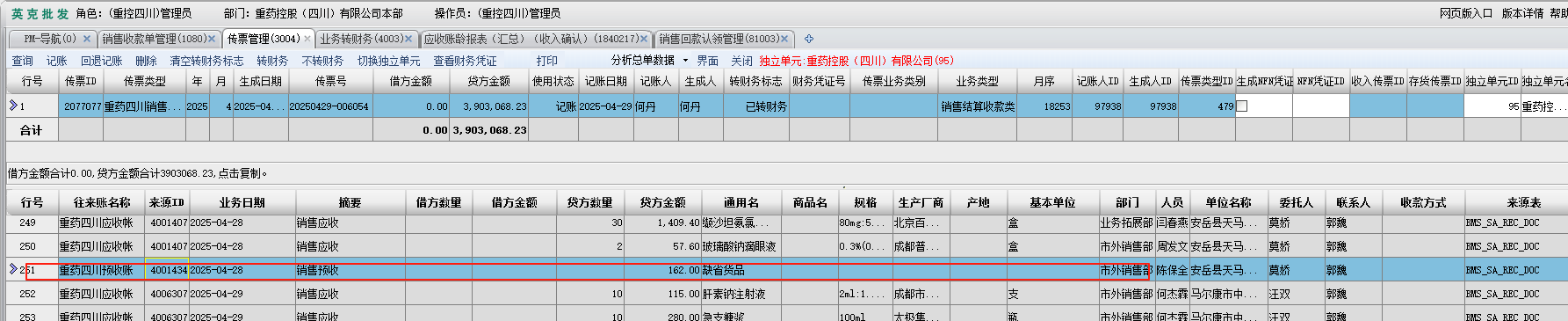Close the 业务转财务(4003) tab
1568x321 pixels.
coord(409,39)
